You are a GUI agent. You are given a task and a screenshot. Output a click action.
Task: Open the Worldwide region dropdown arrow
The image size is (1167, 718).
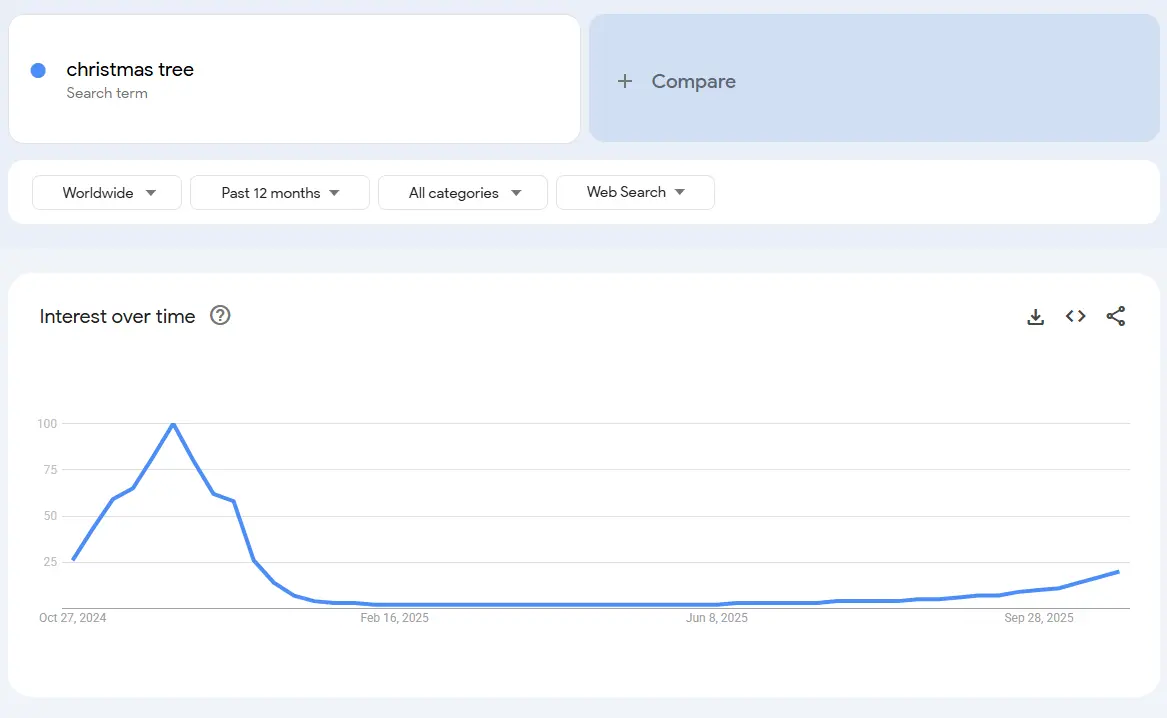[150, 192]
